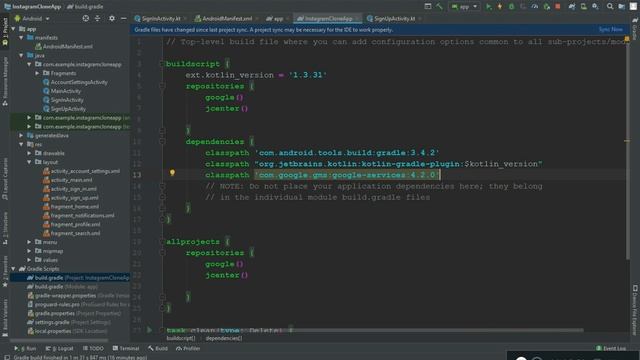Open the profiler gauge icon in toolbar
Screen dimensions: 640x360
pyautogui.click(x=535, y=7)
